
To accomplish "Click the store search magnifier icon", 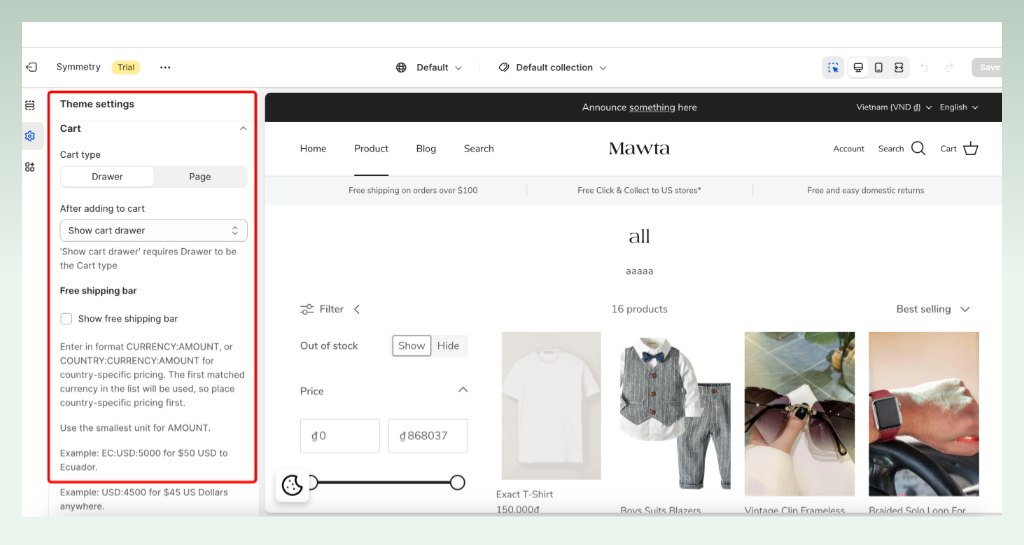I will 918,148.
